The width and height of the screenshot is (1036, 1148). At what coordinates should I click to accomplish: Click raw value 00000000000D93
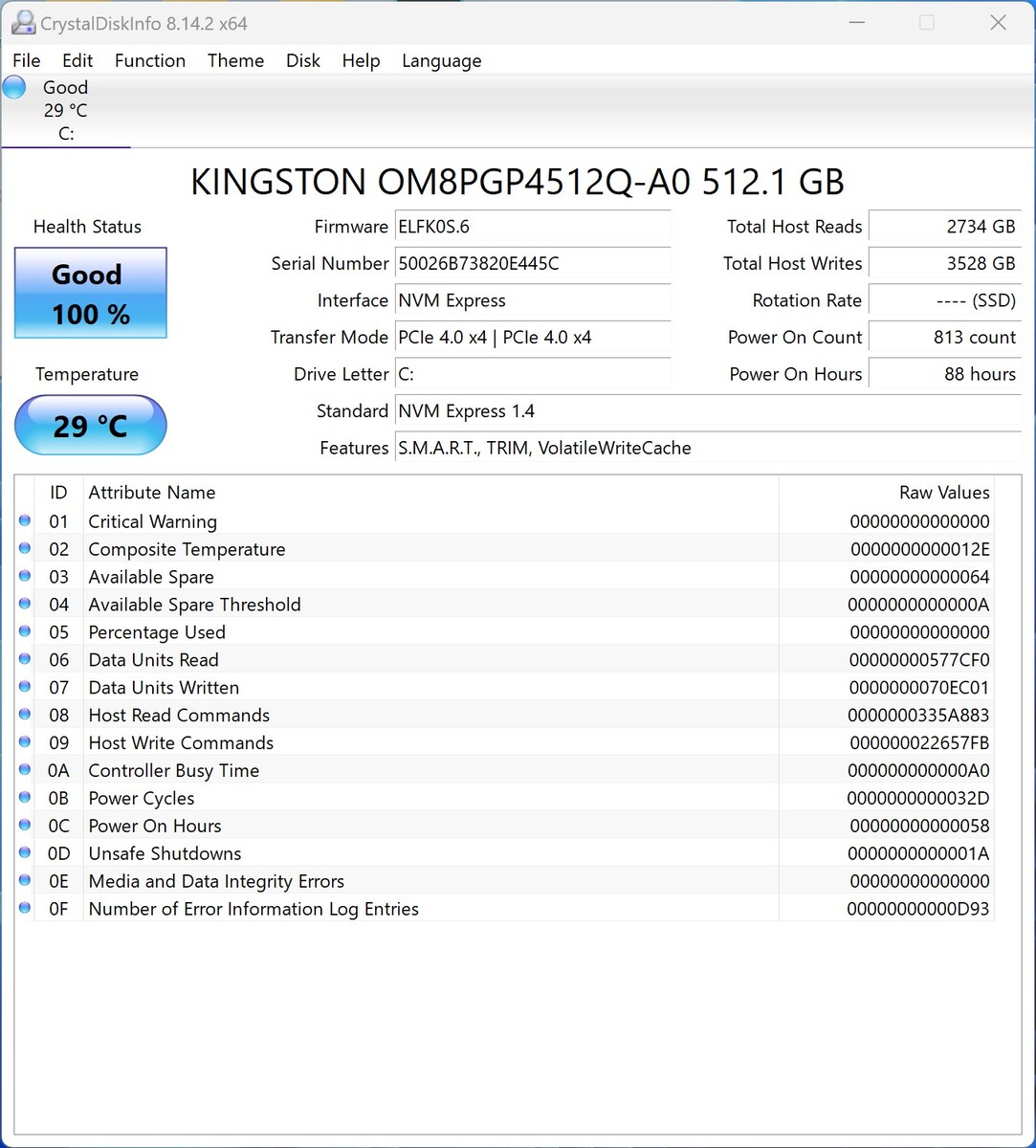pyautogui.click(x=918, y=909)
